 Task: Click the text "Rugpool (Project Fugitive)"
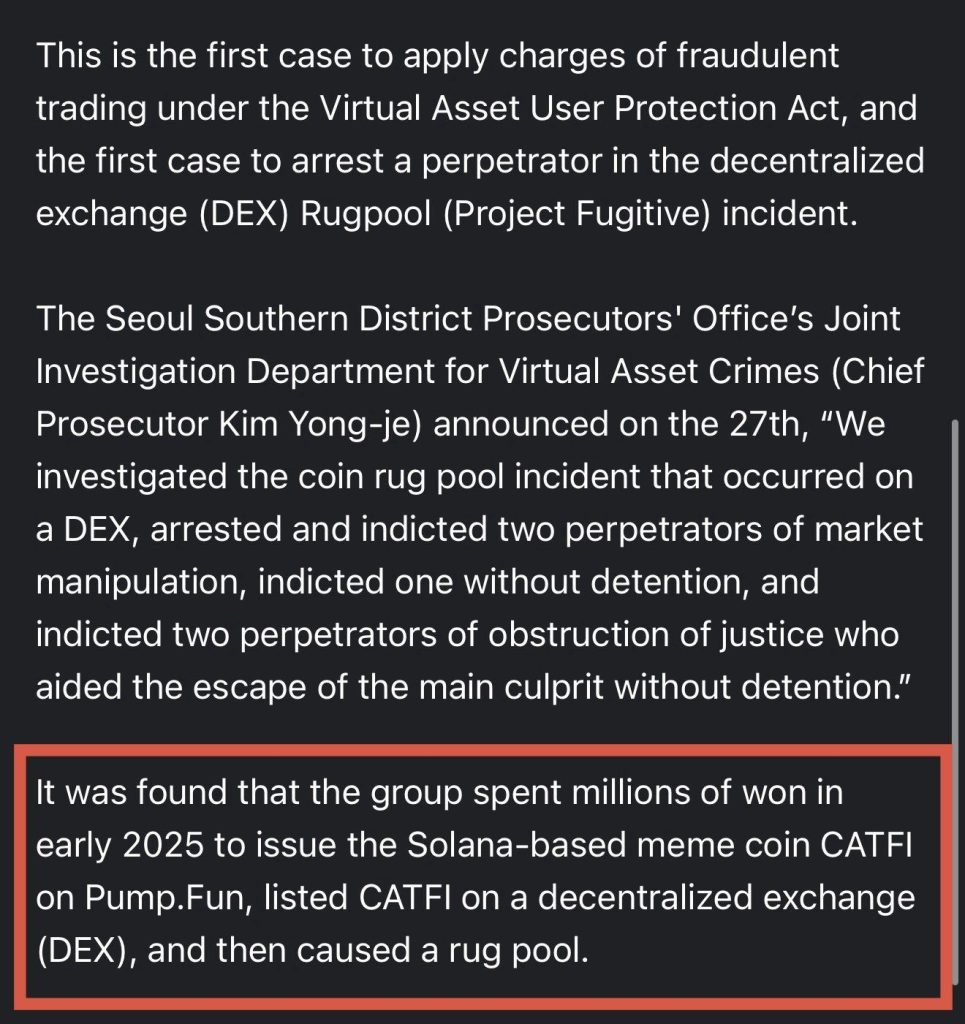[x=505, y=214]
